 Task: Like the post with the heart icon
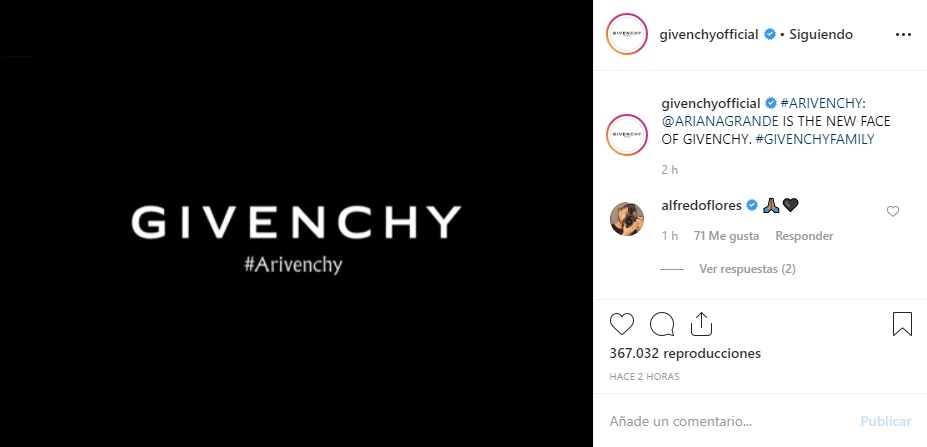[621, 324]
